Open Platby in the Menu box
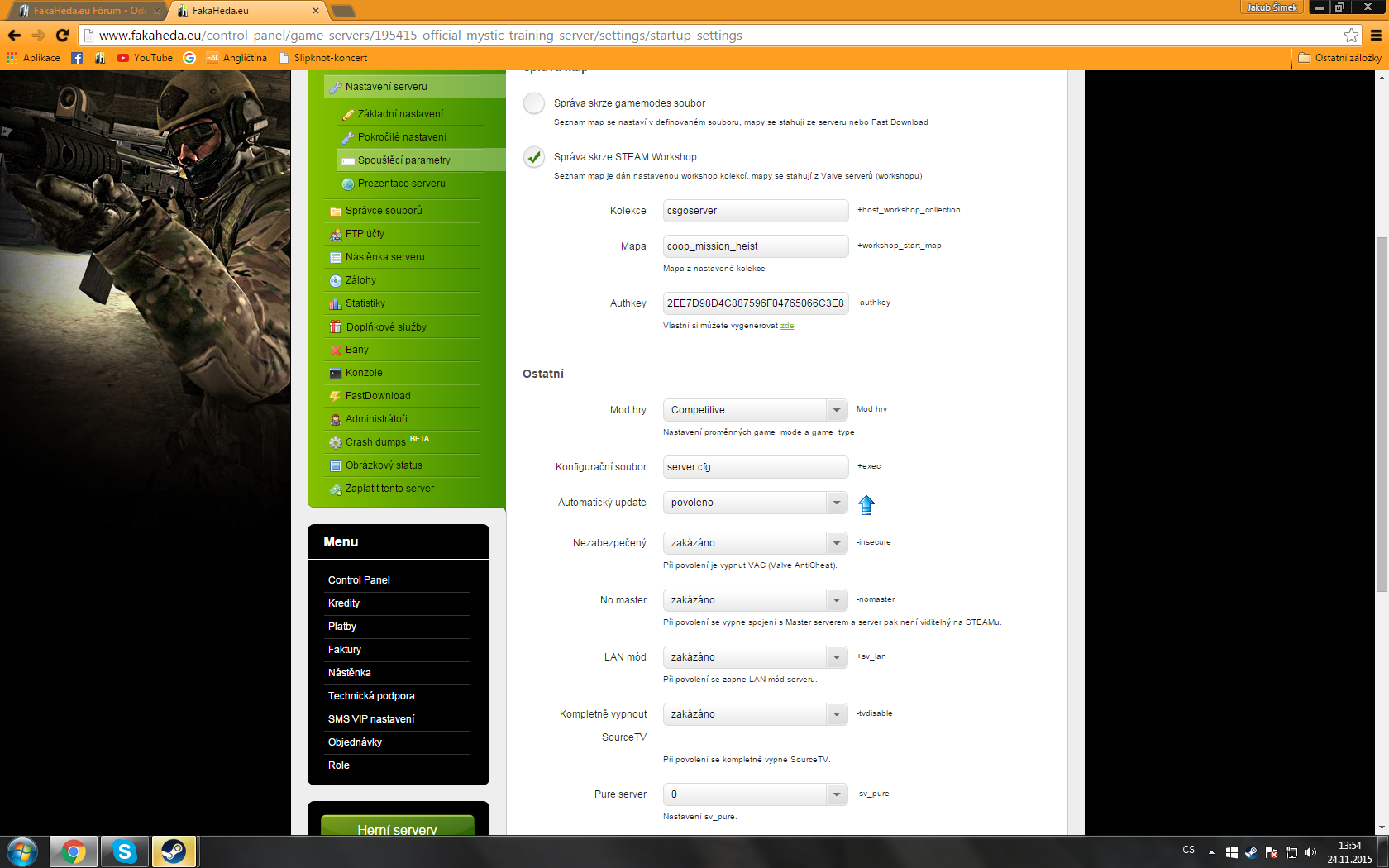The image size is (1389, 868). pyautogui.click(x=342, y=627)
